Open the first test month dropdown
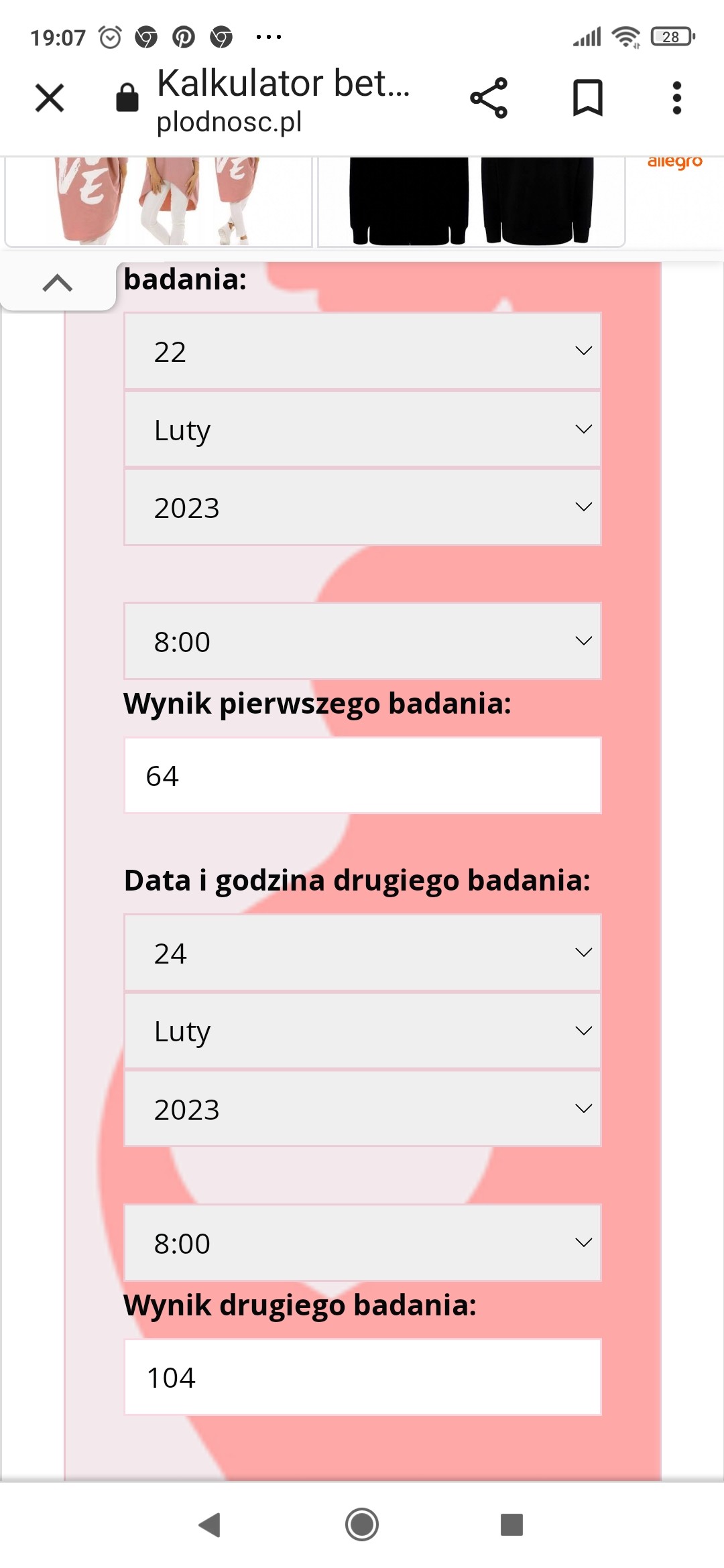The image size is (724, 1568). (362, 430)
